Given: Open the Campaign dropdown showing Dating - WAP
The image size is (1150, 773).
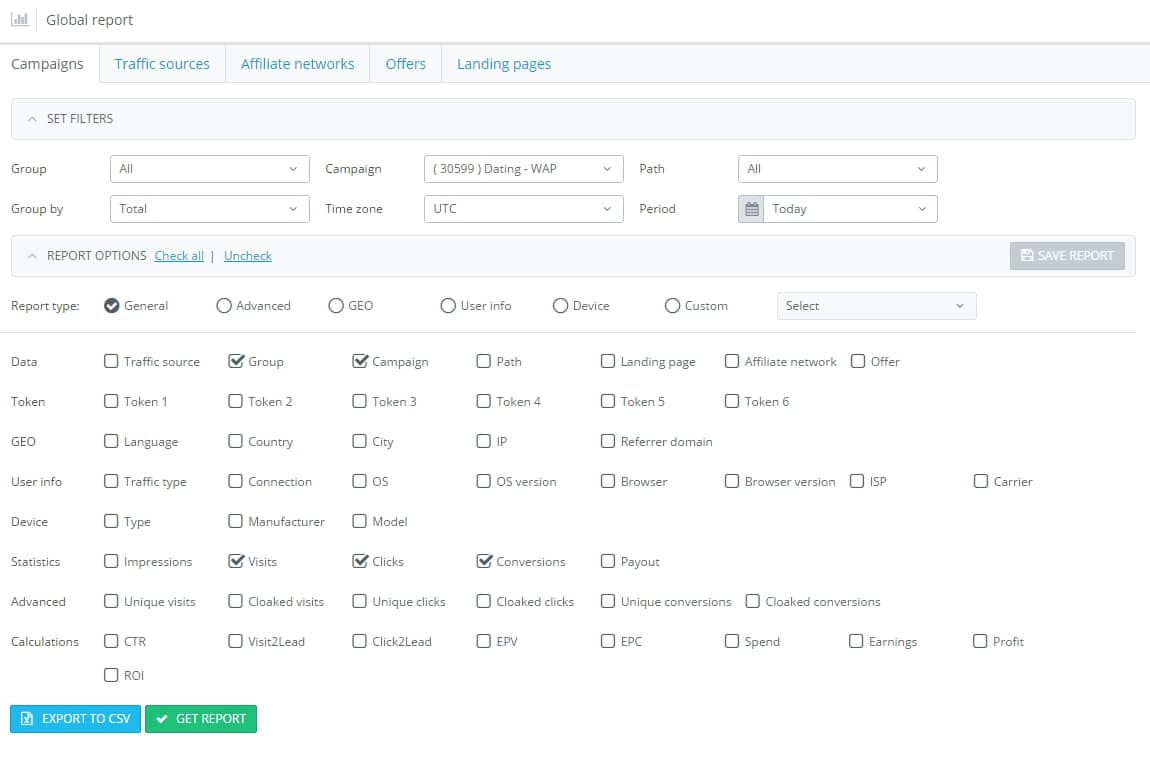Looking at the screenshot, I should tap(524, 169).
